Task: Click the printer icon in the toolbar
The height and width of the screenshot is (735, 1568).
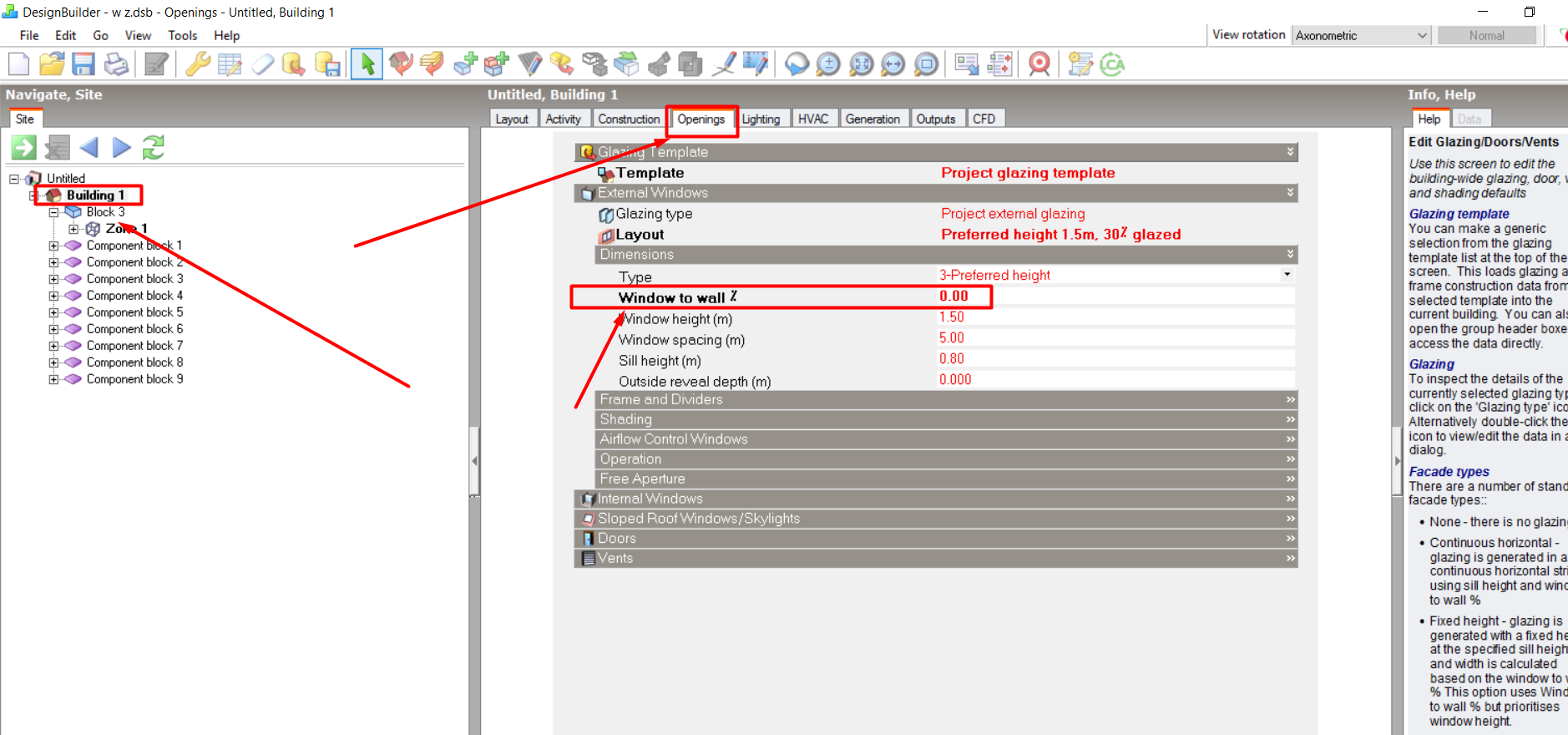Action: [x=116, y=64]
